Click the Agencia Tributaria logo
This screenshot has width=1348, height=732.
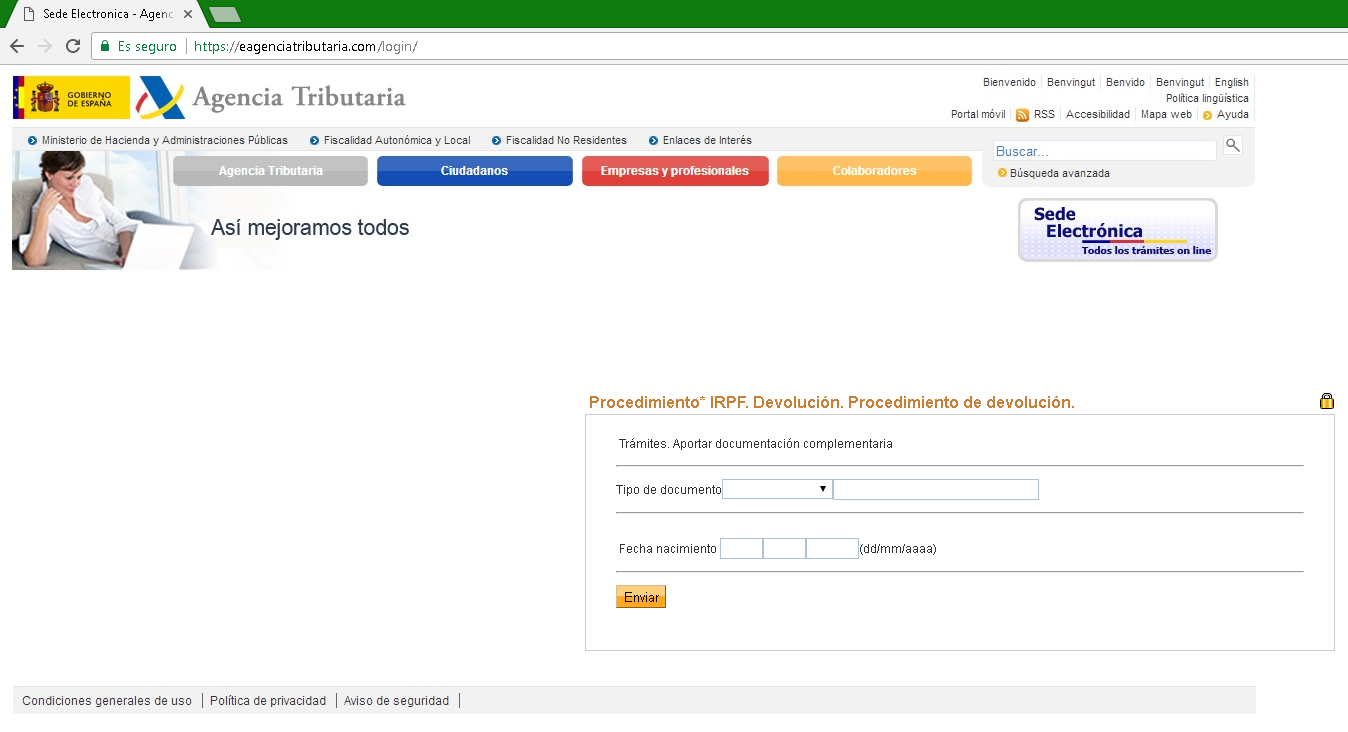tap(272, 97)
